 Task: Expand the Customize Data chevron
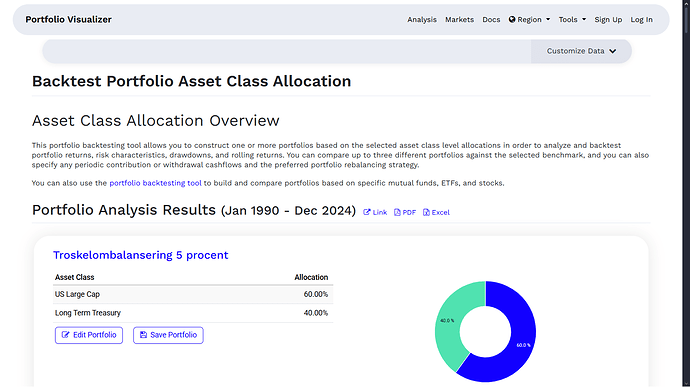pyautogui.click(x=613, y=51)
